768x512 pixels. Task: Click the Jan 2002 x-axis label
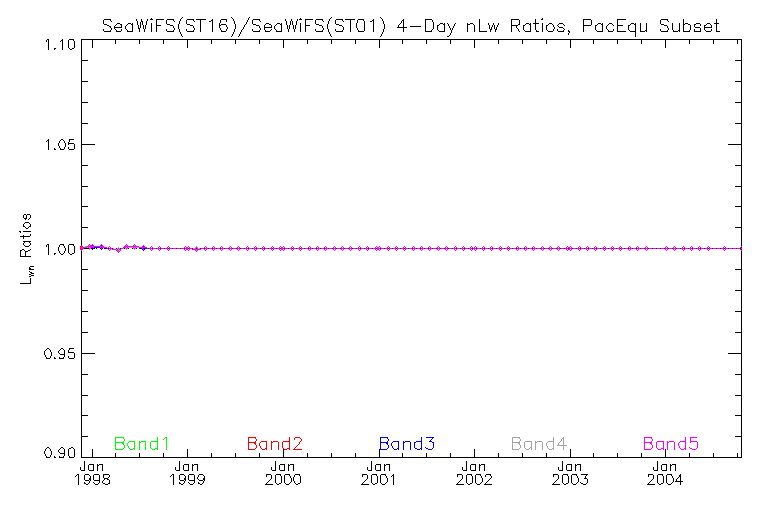pyautogui.click(x=474, y=473)
